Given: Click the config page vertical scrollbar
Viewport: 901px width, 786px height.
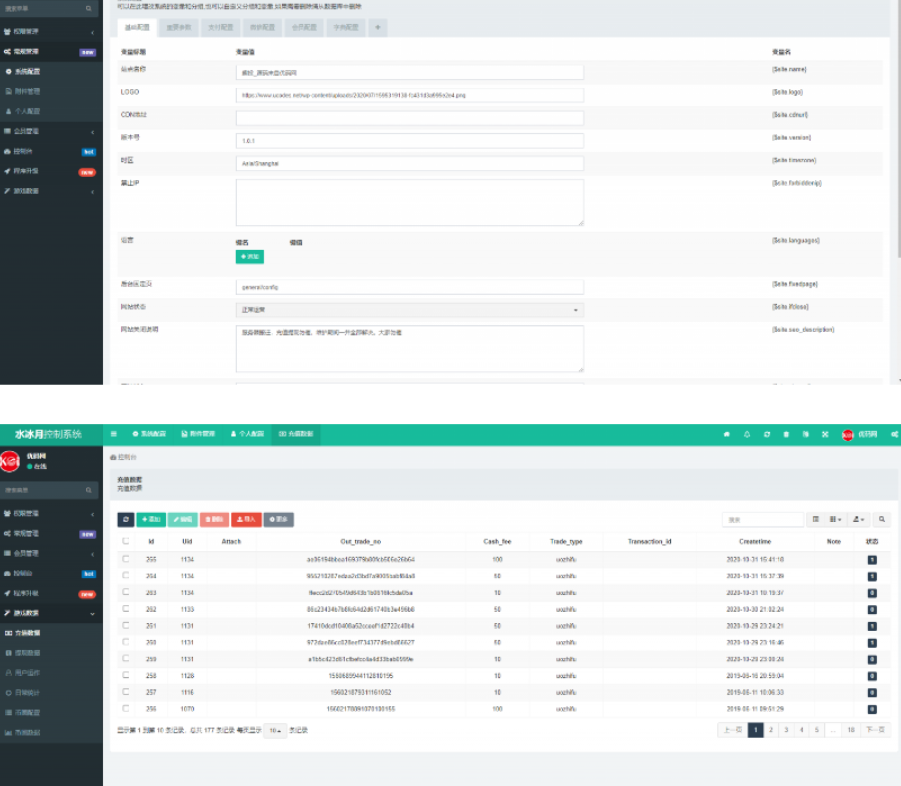Looking at the screenshot, I should click(898, 129).
